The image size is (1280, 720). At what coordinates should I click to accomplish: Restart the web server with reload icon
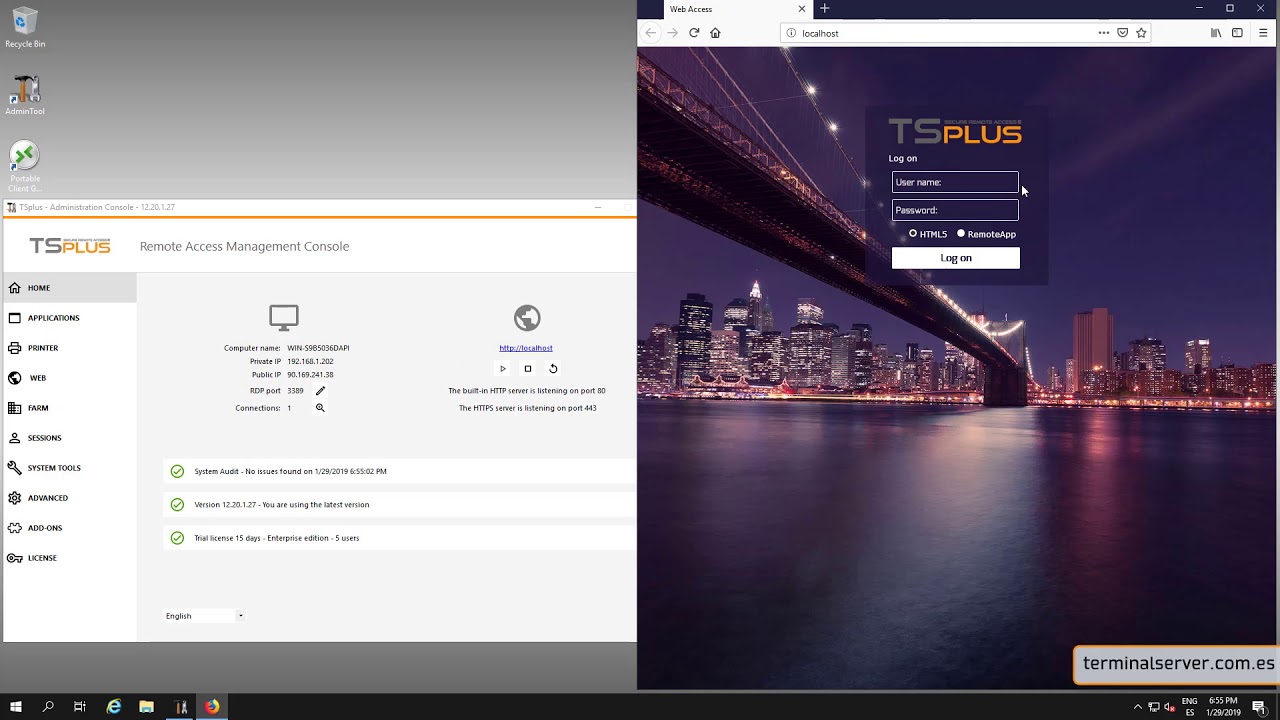(553, 369)
